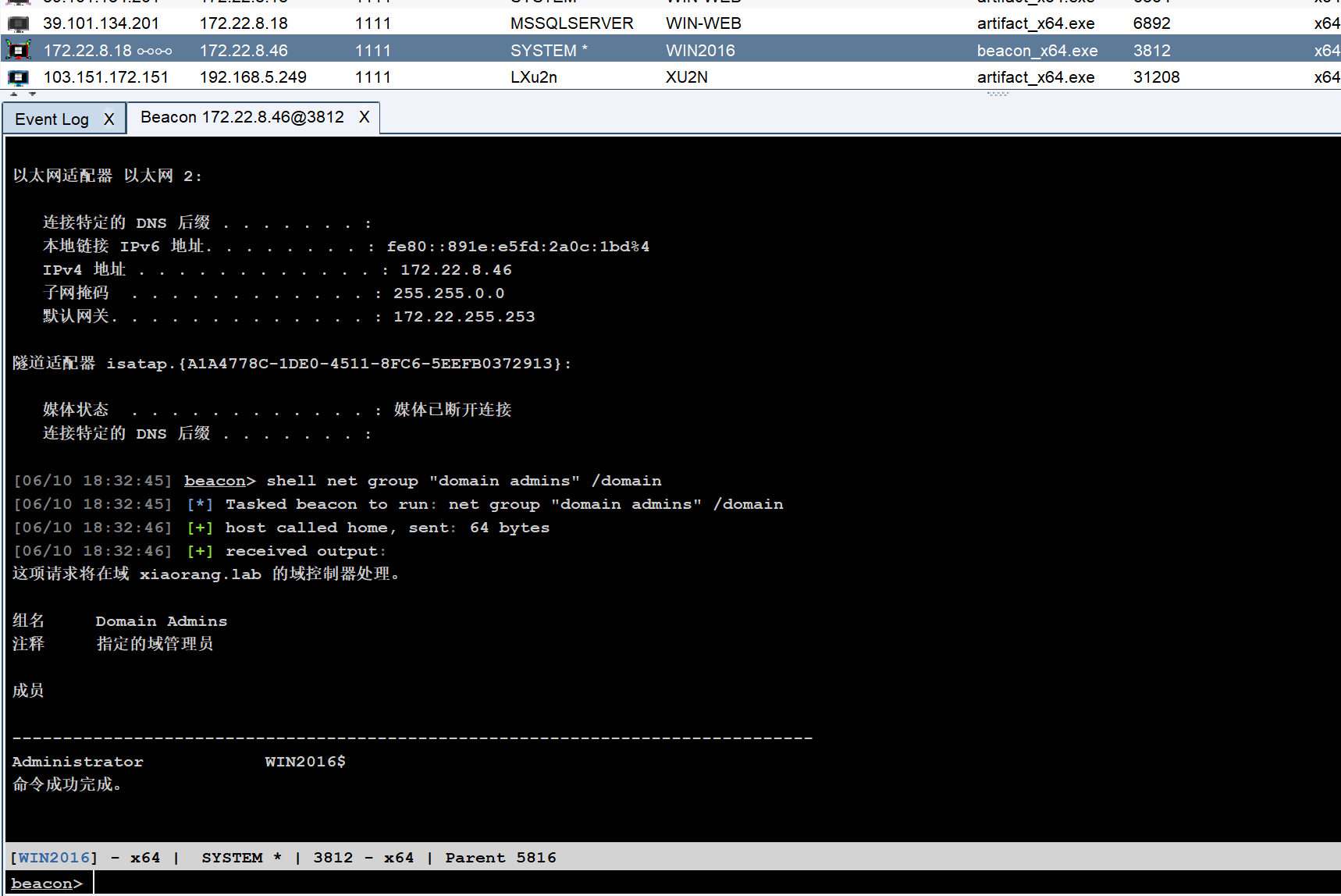The image size is (1341, 896).
Task: Select the 172.22.8.18 linked session cell
Action: [107, 51]
